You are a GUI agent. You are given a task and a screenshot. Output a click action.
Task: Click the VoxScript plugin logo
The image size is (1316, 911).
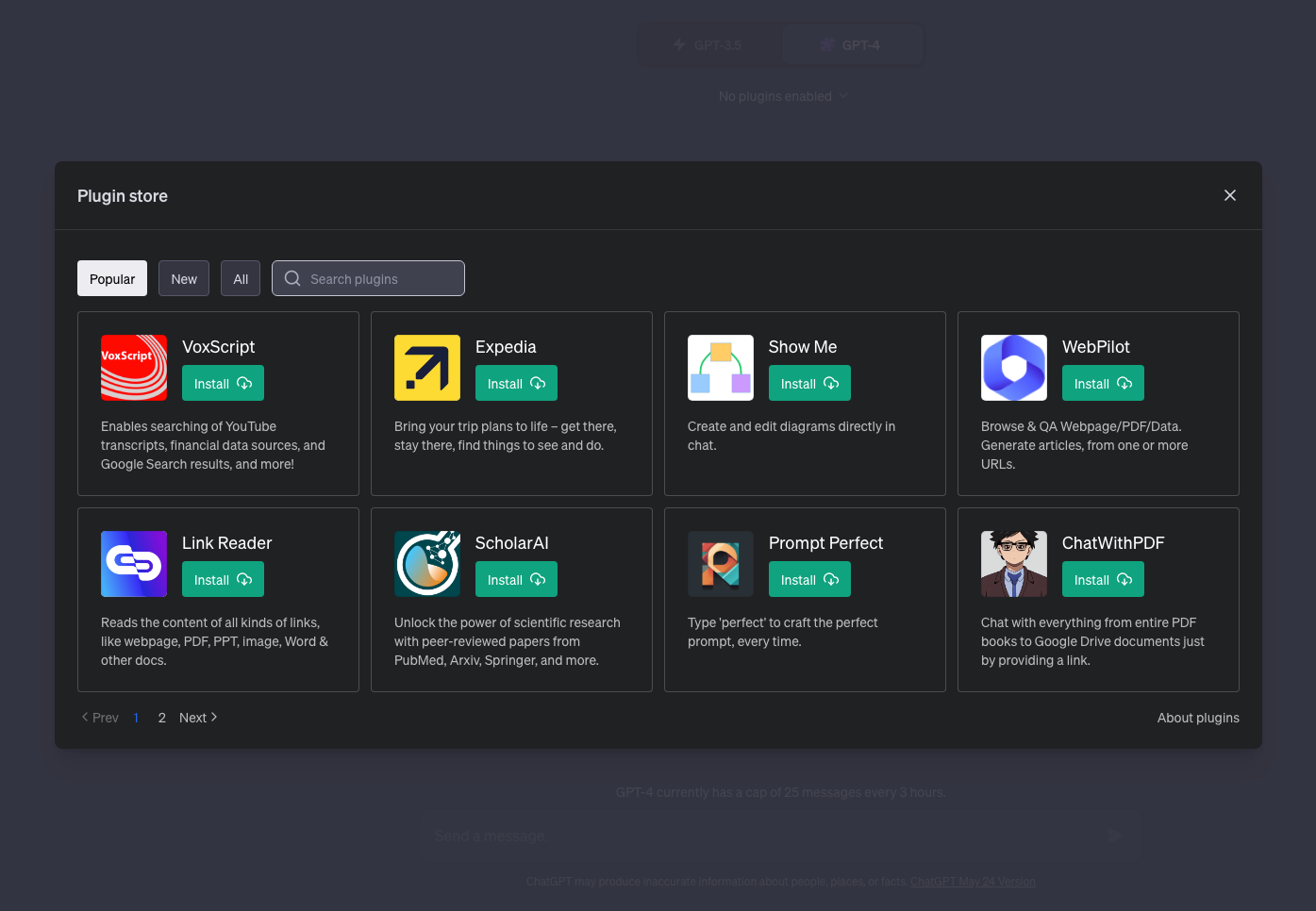(x=134, y=368)
